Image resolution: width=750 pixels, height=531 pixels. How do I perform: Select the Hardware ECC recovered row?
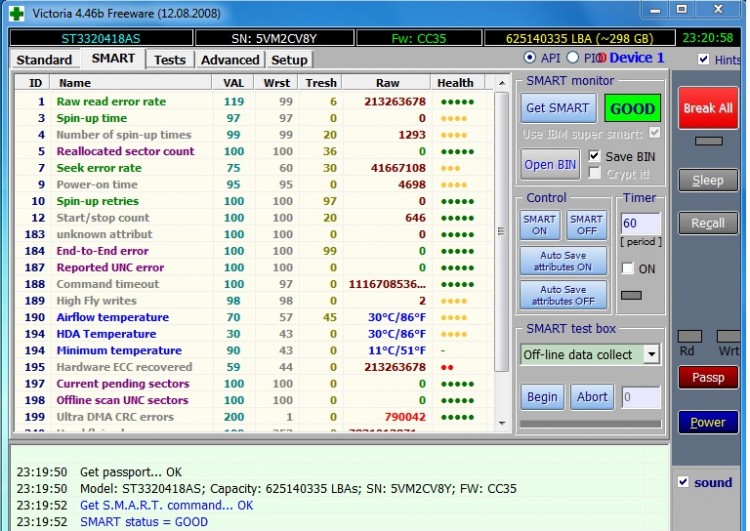click(x=254, y=367)
